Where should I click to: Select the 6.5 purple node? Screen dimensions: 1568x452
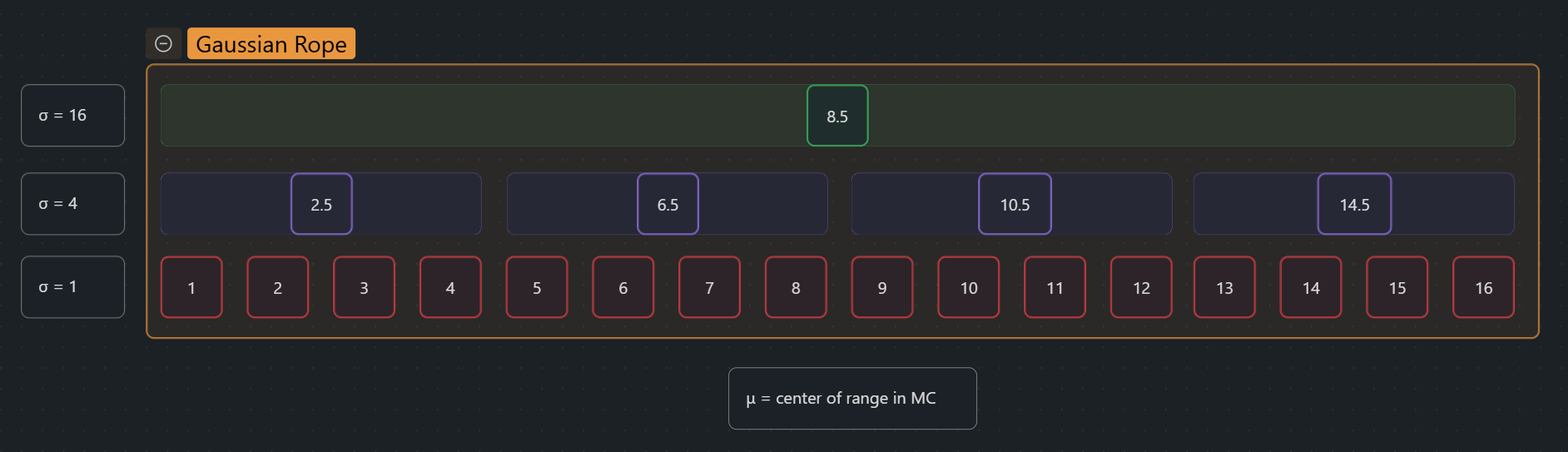pos(667,204)
